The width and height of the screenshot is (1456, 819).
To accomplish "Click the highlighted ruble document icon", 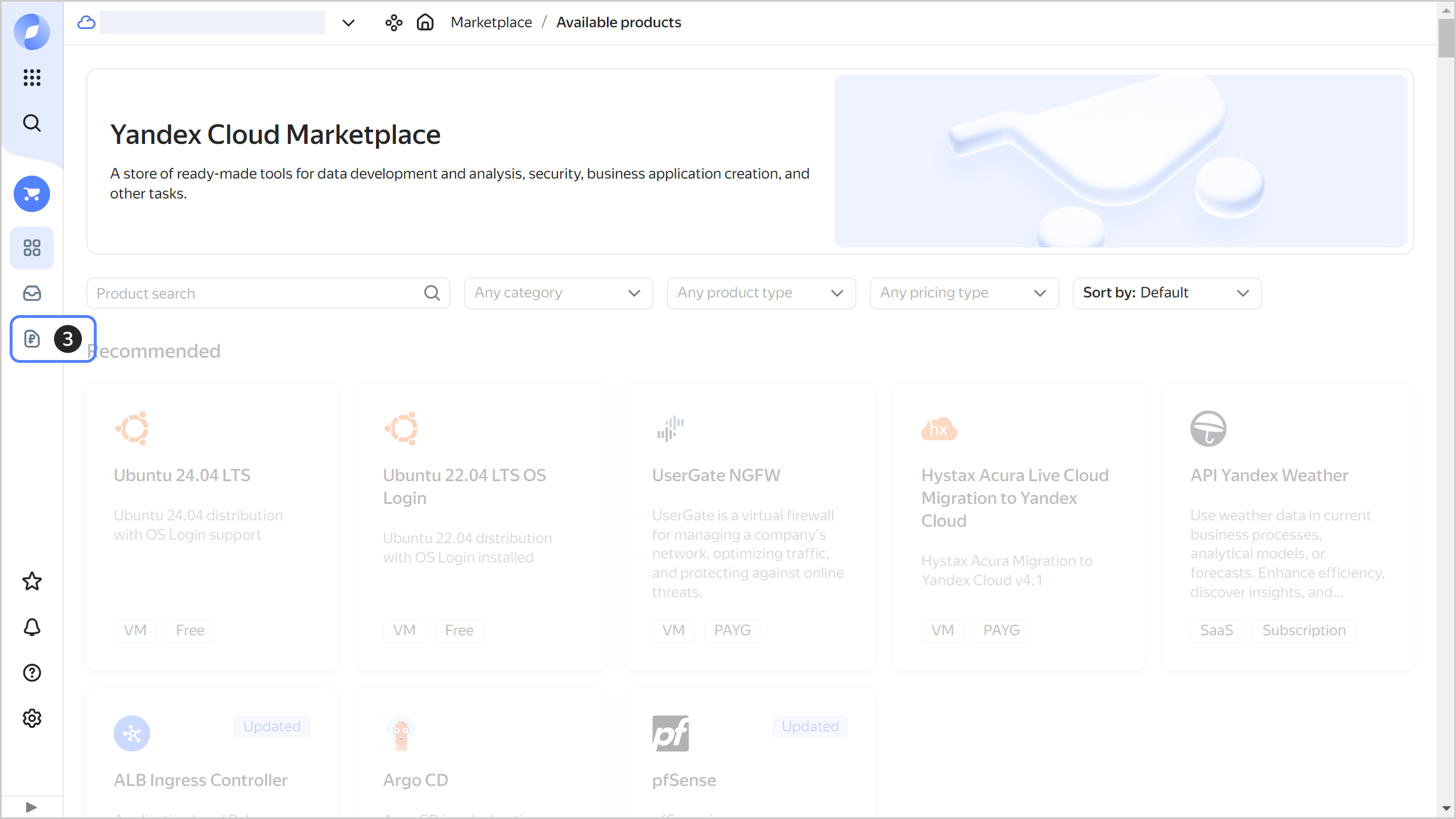I will coord(32,339).
